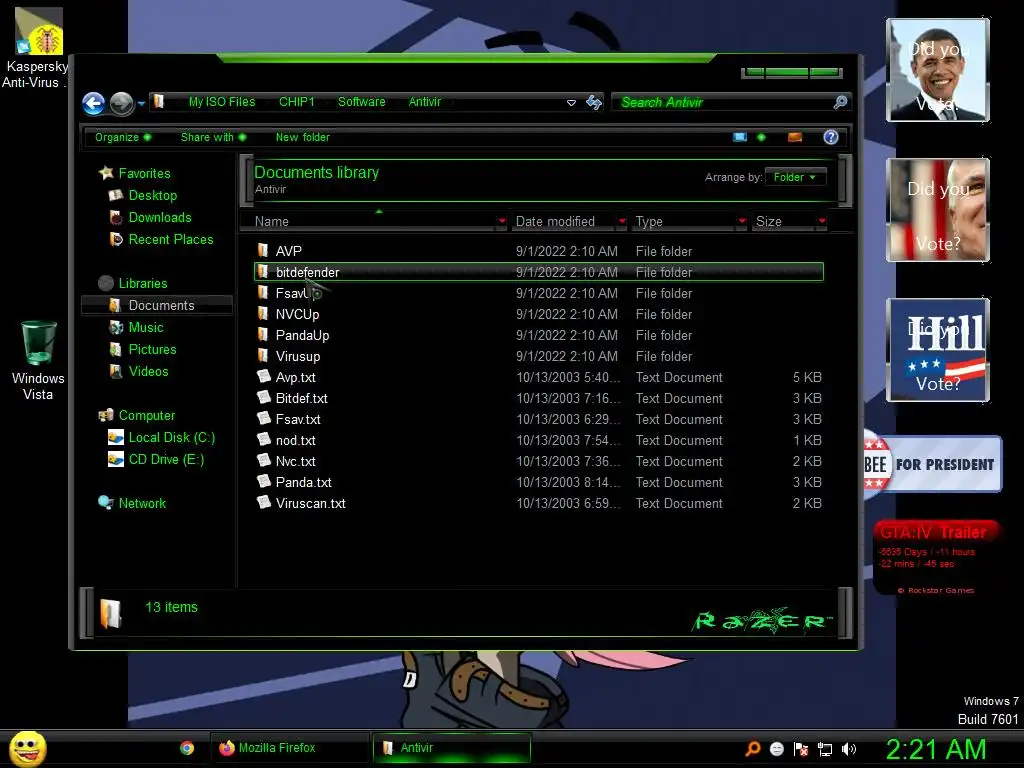Refresh the Antivir folder view
The width and height of the screenshot is (1024, 768).
pos(594,102)
